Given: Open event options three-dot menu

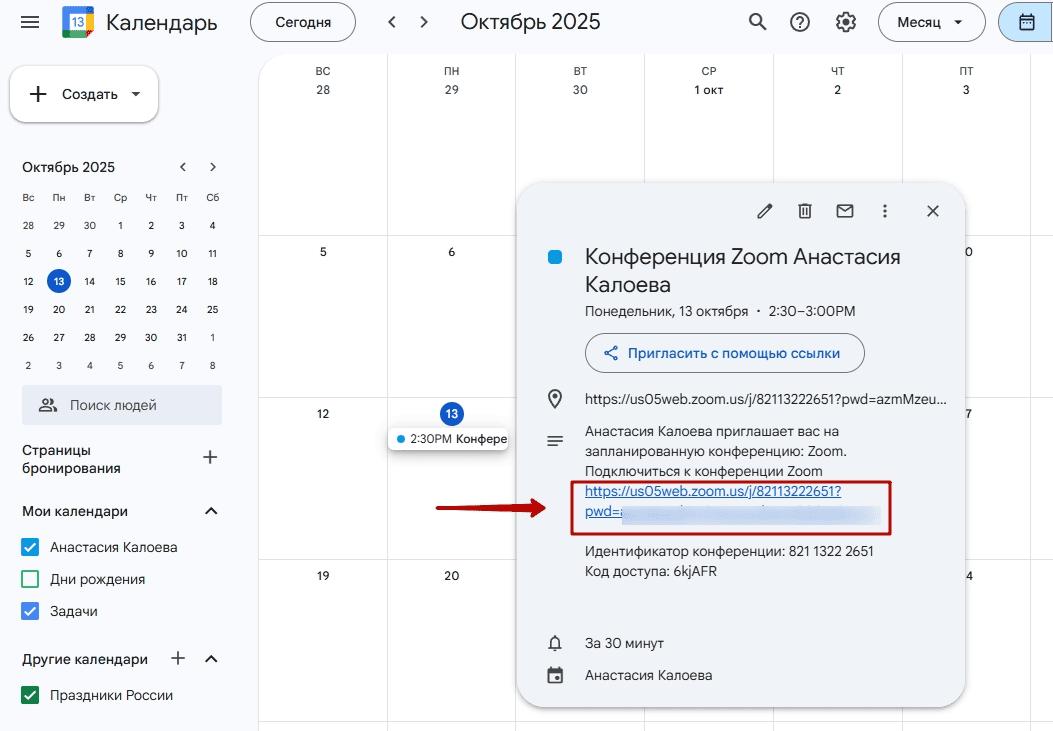Looking at the screenshot, I should click(x=884, y=211).
